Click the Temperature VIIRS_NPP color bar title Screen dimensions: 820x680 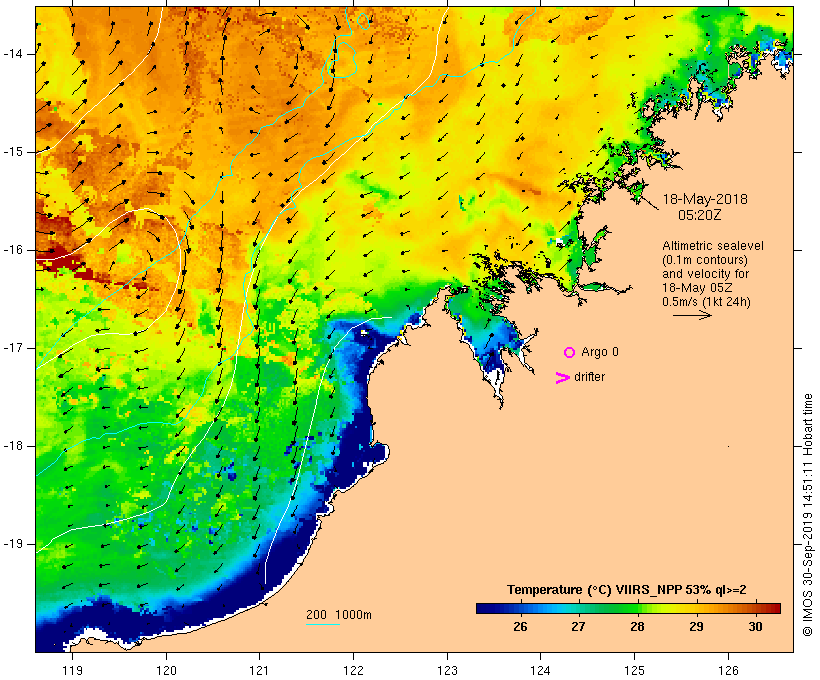(627, 590)
